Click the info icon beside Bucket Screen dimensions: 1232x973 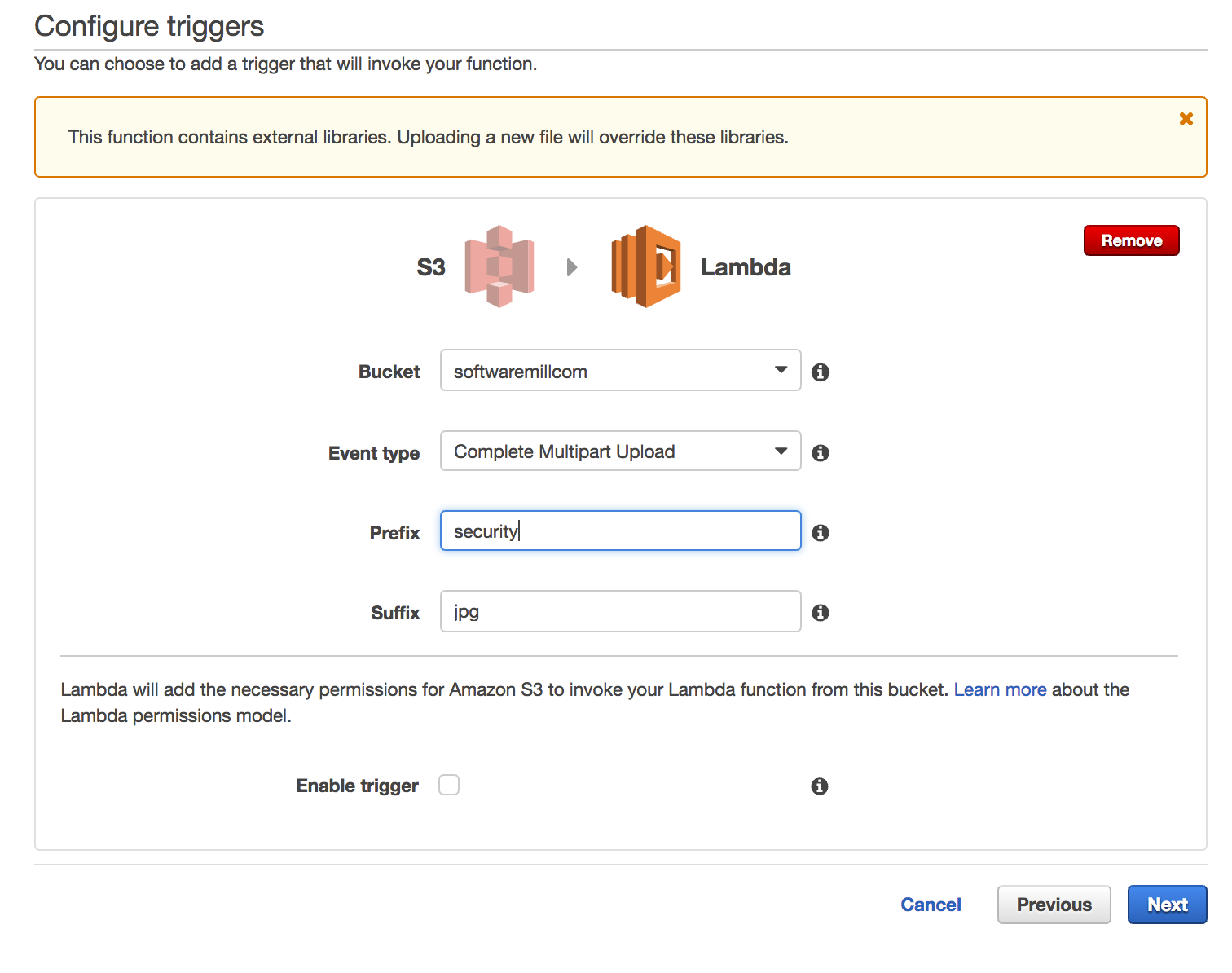[820, 372]
